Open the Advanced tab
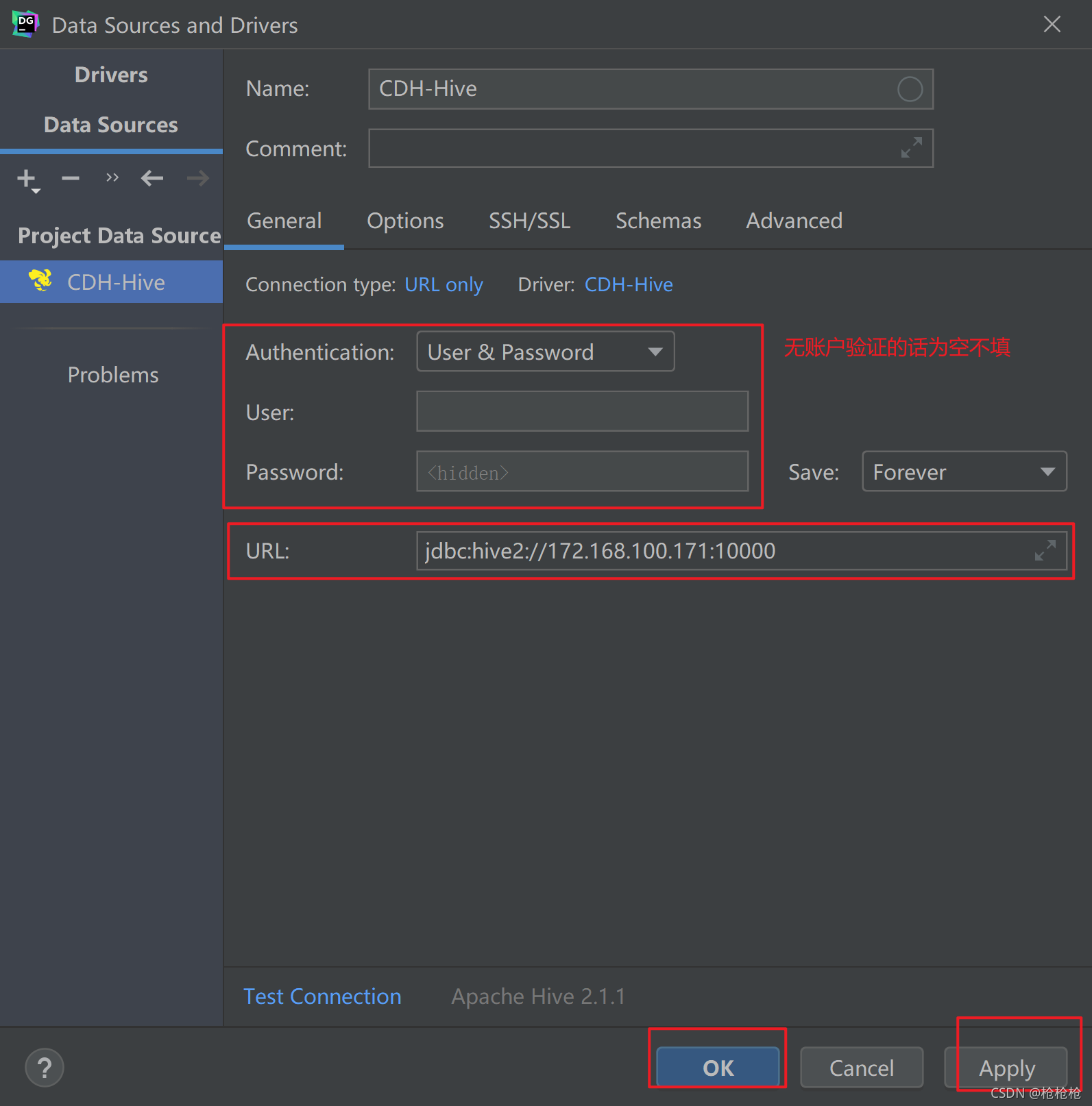The height and width of the screenshot is (1106, 1092). click(794, 221)
